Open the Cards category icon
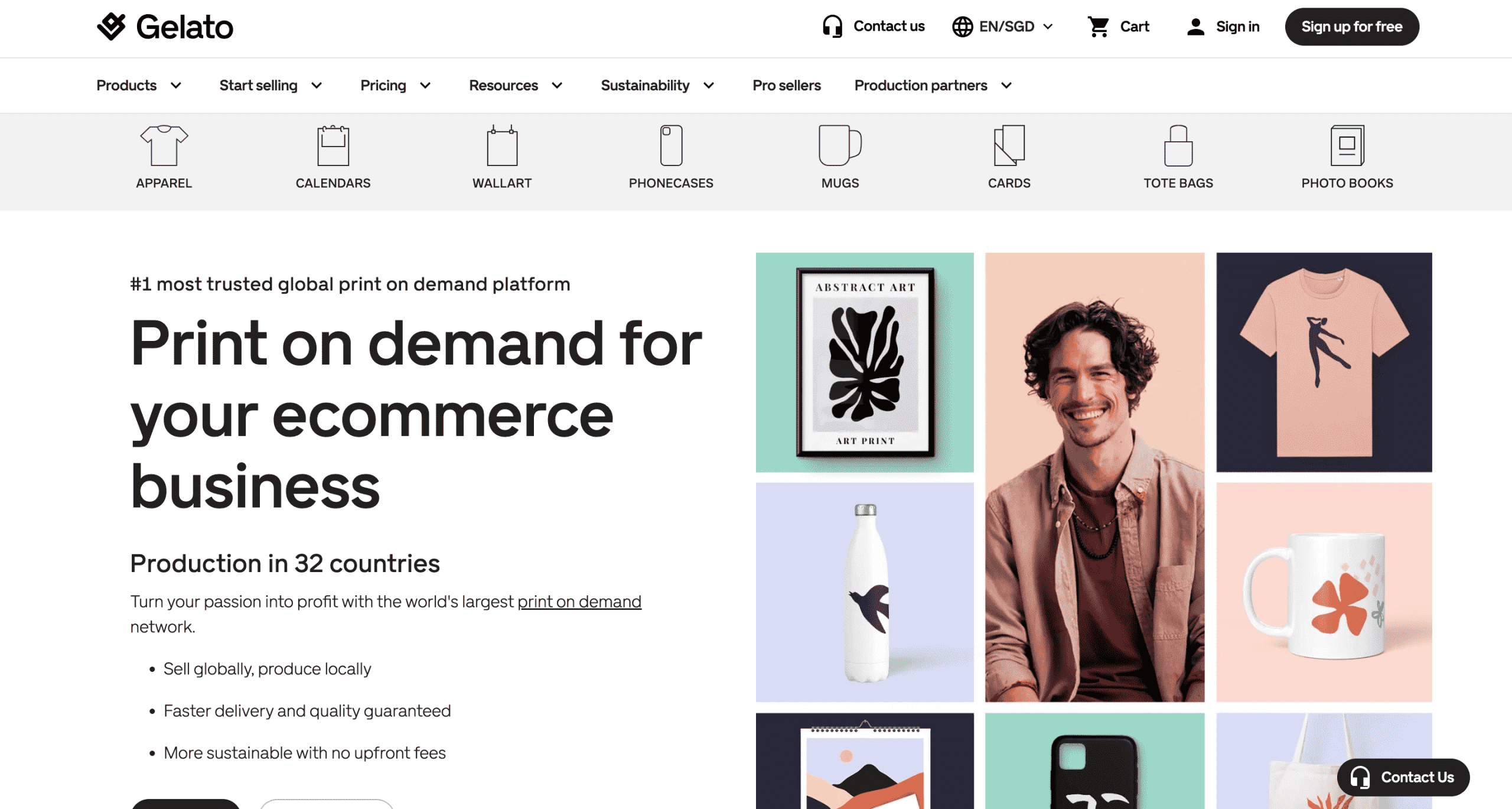This screenshot has width=1512, height=809. (x=1009, y=145)
